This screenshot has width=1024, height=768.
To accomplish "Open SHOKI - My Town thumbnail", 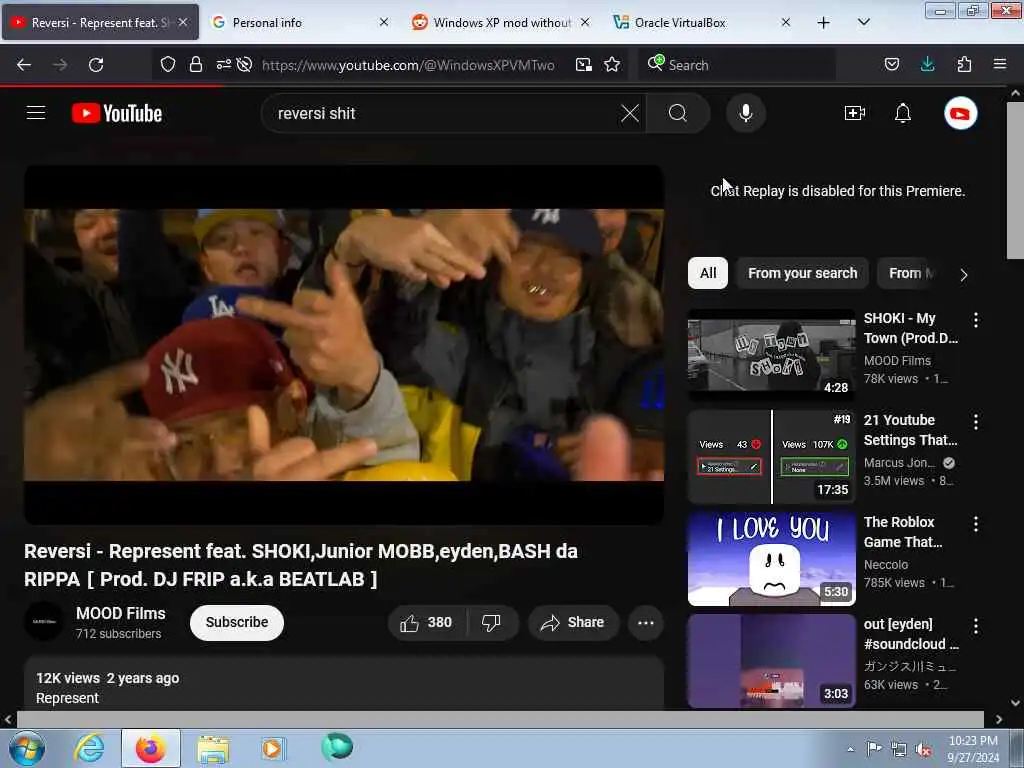I will pos(771,355).
